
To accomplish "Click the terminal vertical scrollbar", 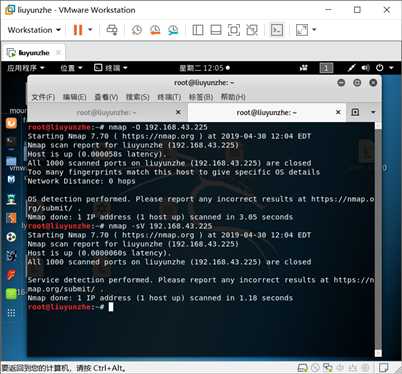I will pos(378,239).
